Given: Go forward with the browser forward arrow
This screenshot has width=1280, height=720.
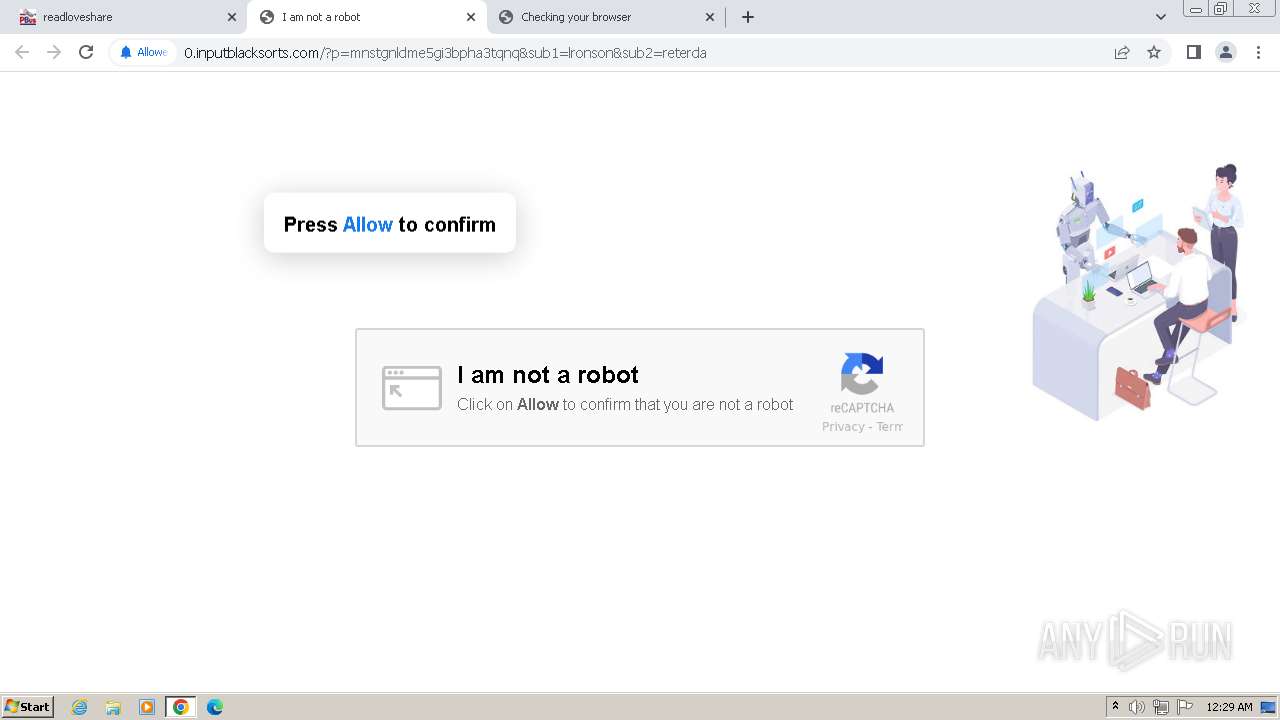Looking at the screenshot, I should 54,52.
